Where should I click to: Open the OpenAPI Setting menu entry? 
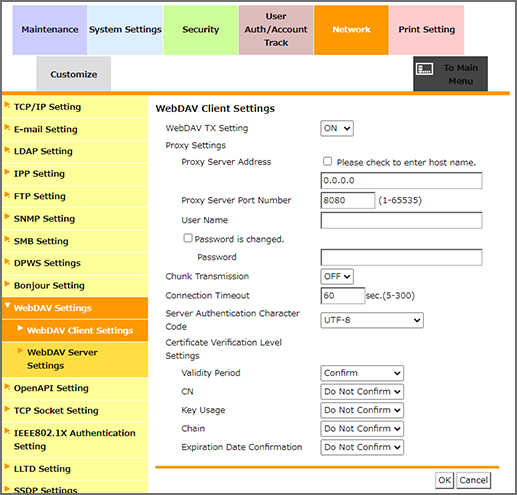[x=75, y=388]
